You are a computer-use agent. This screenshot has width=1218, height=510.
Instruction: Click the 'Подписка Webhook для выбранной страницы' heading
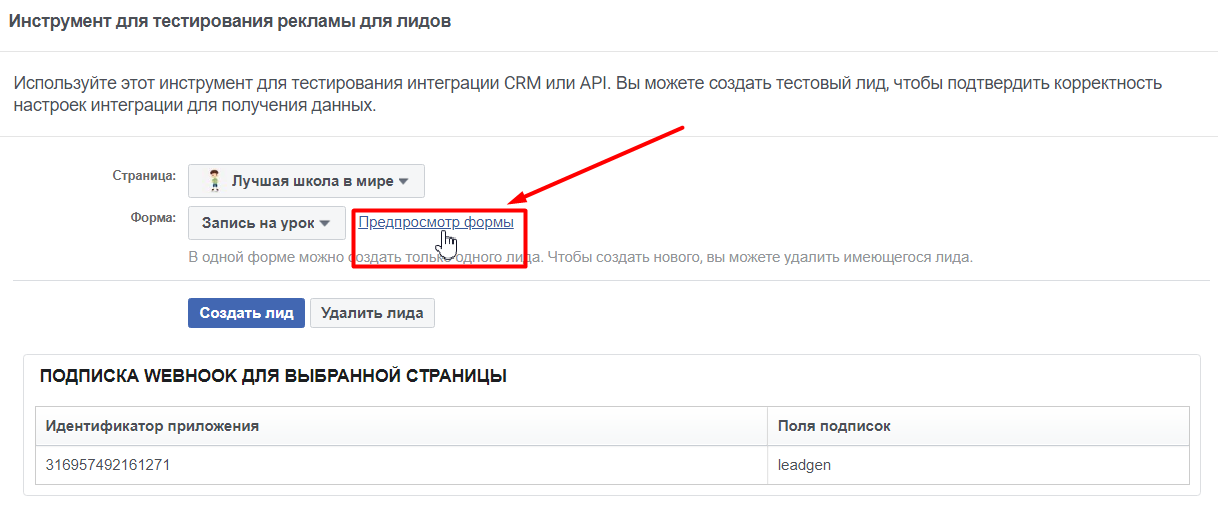tap(273, 376)
